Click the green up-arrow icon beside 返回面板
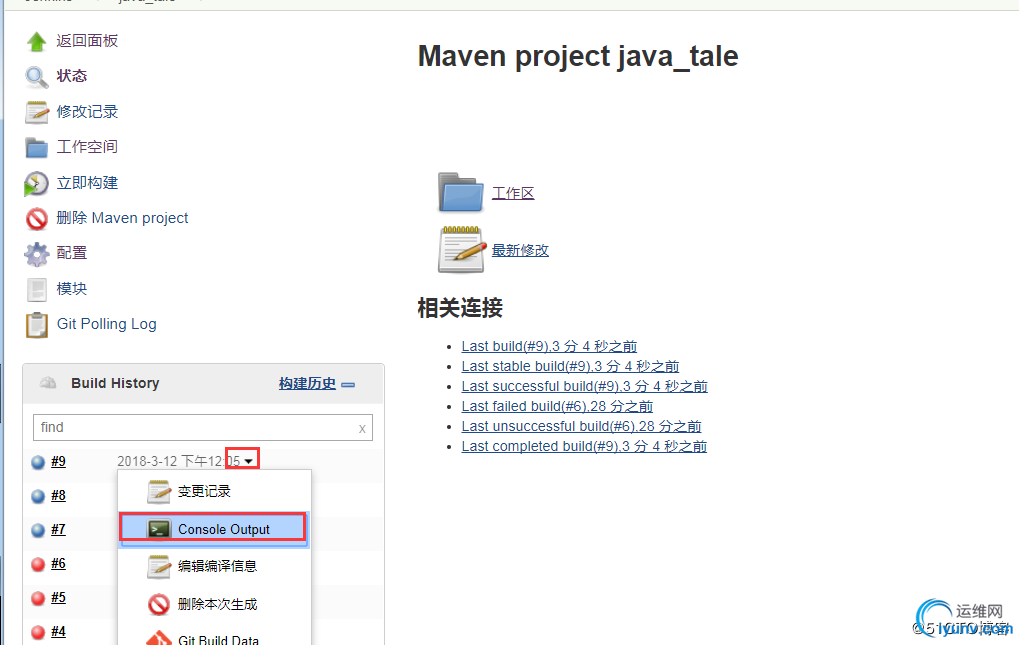 pos(36,42)
